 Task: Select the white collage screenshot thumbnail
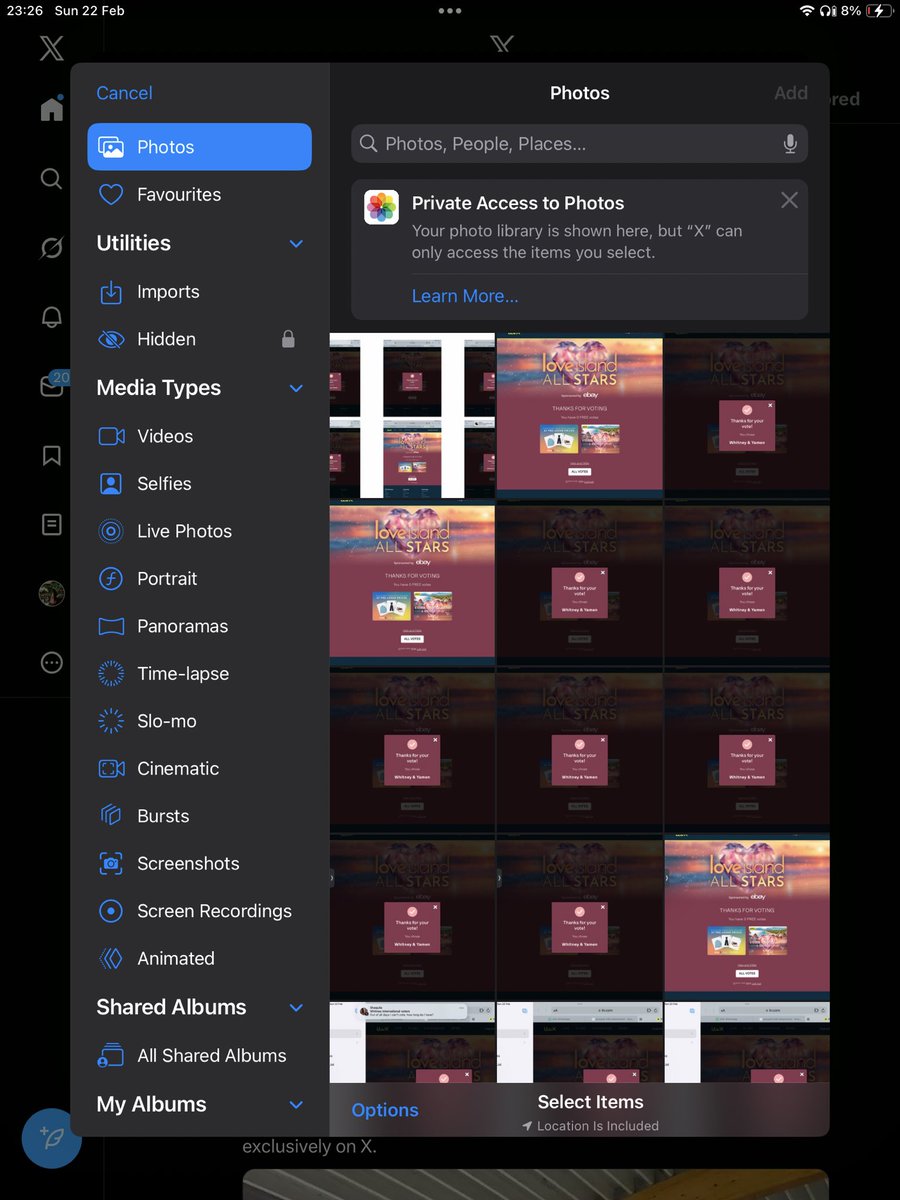(x=412, y=416)
